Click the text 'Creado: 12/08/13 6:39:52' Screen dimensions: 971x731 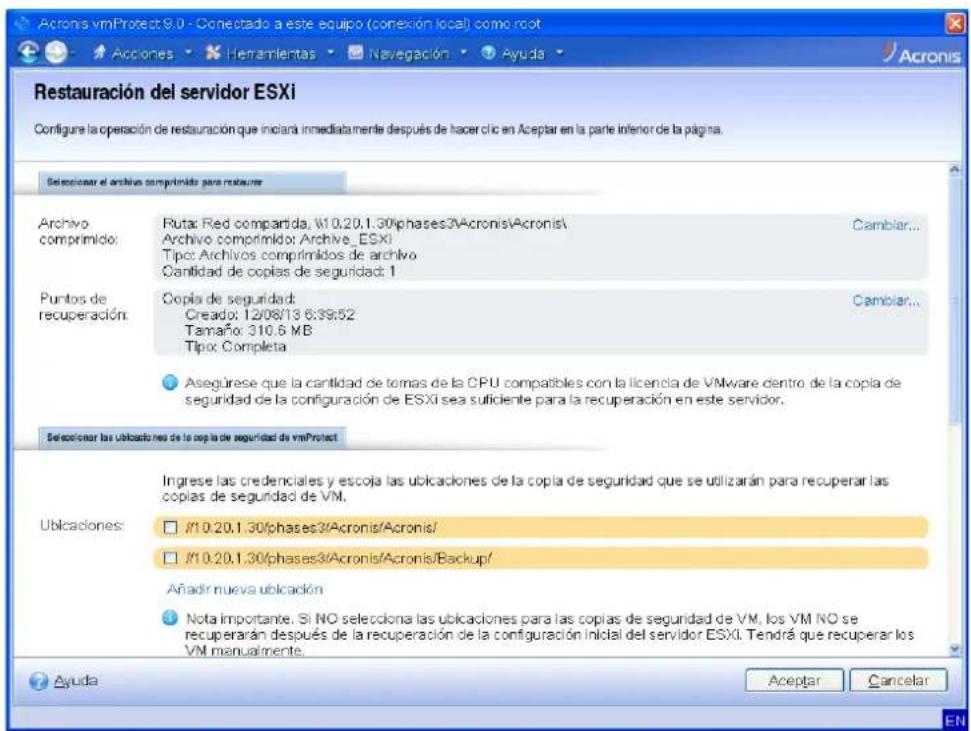pyautogui.click(x=270, y=315)
